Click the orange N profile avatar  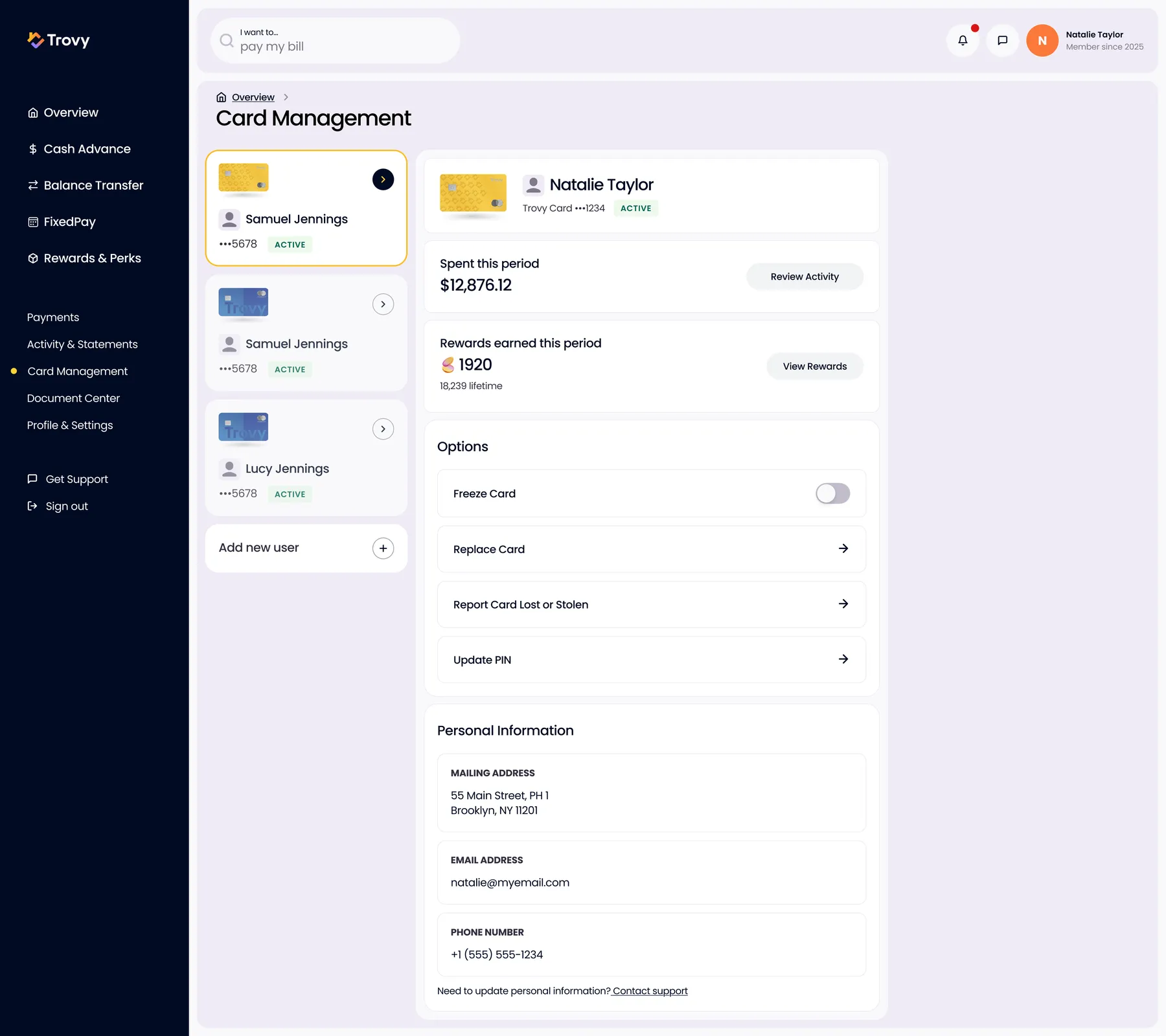[x=1042, y=40]
